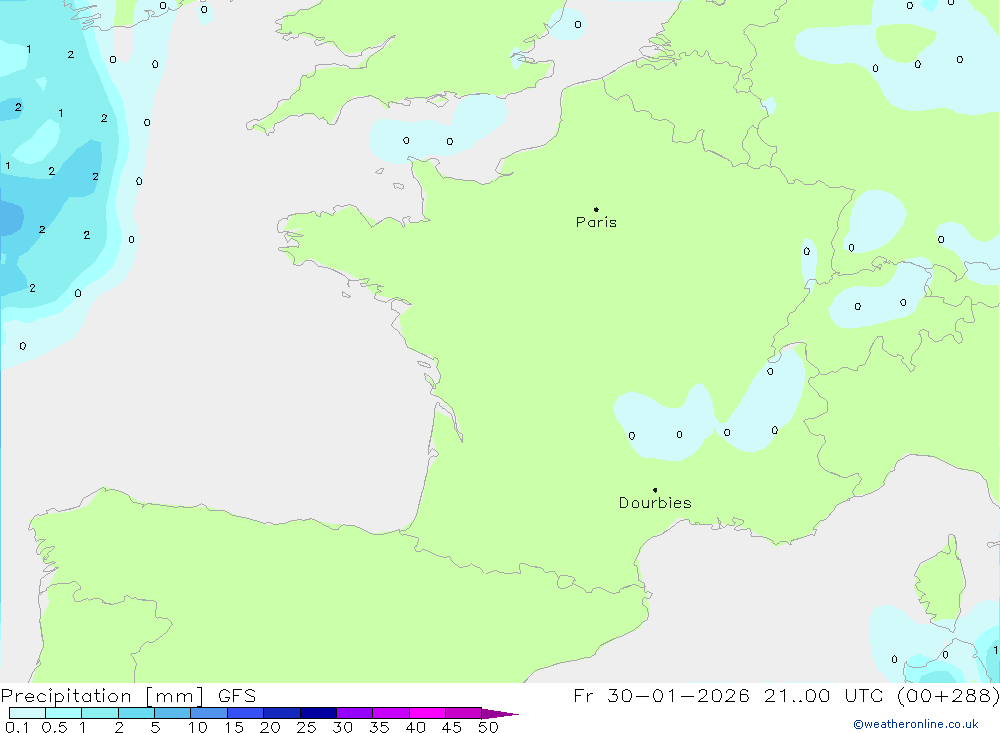Pick the 30–35 mm legend swatch
This screenshot has width=1000, height=733.
[x=354, y=713]
